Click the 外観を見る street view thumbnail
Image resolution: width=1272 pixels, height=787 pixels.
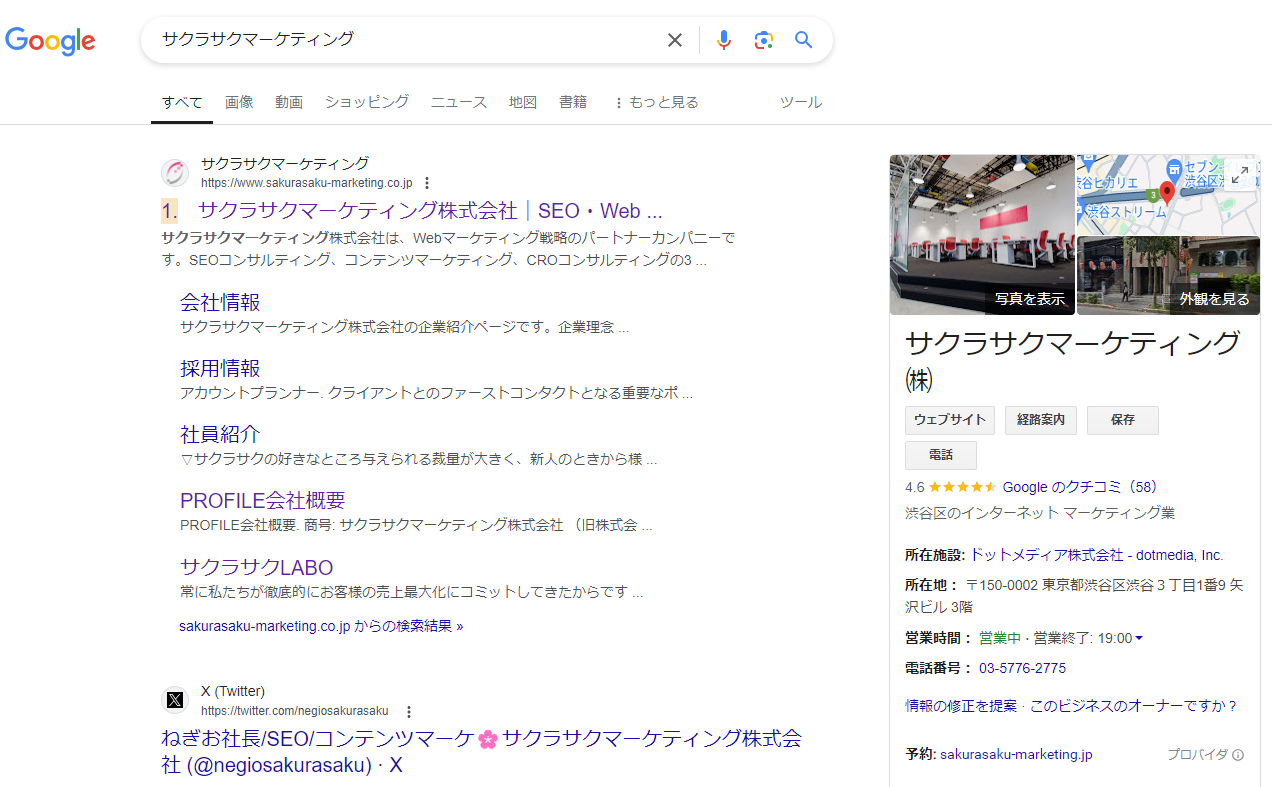pos(1168,276)
